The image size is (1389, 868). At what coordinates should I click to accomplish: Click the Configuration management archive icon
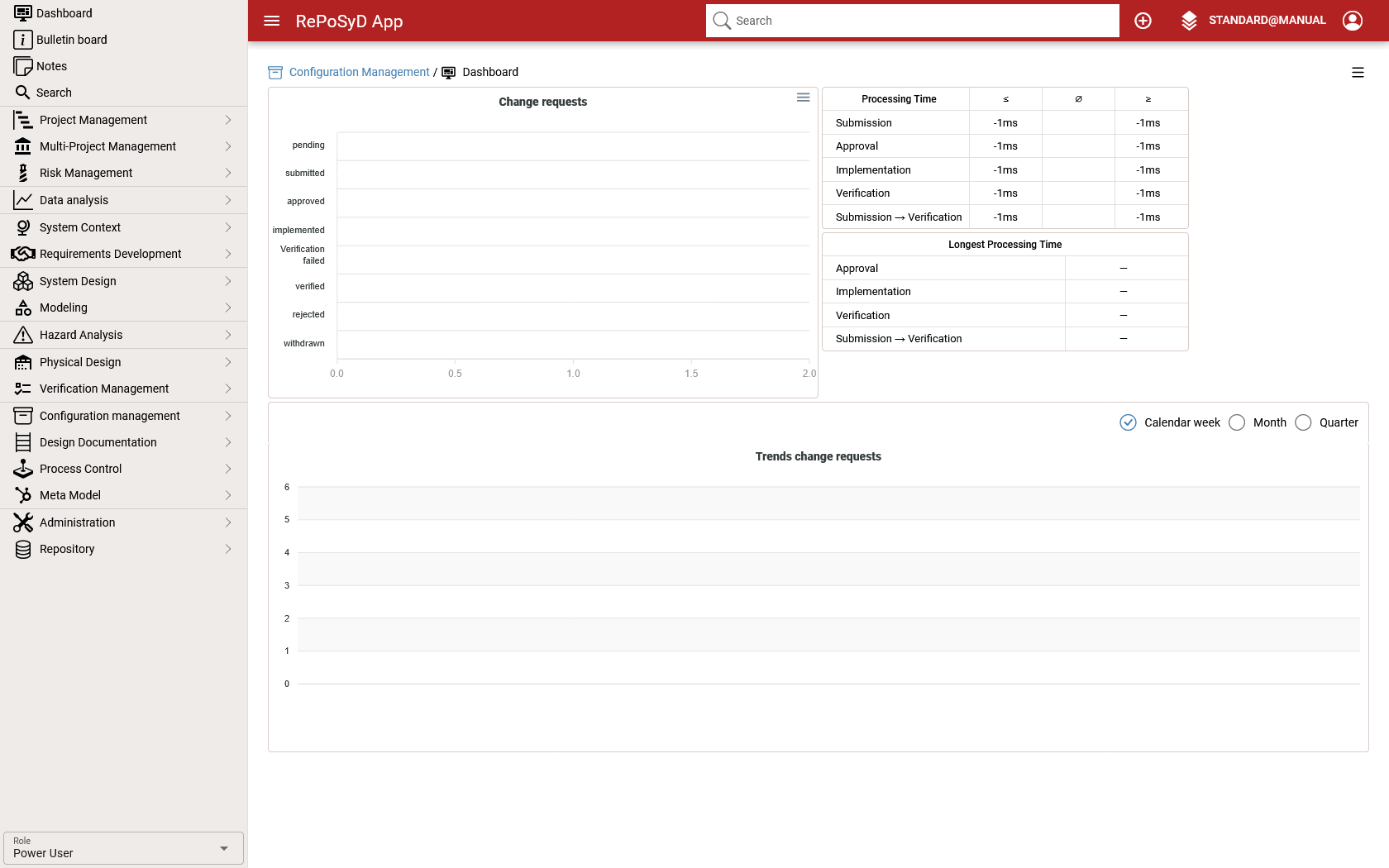[23, 416]
